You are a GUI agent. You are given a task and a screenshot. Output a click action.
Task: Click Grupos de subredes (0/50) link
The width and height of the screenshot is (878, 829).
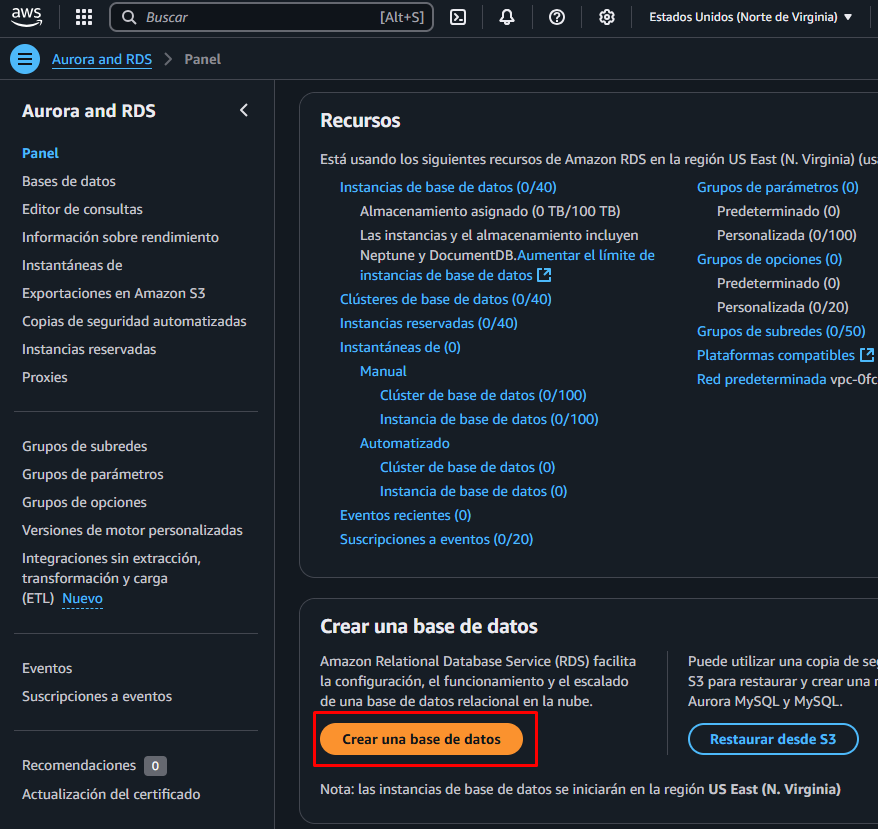tap(781, 331)
